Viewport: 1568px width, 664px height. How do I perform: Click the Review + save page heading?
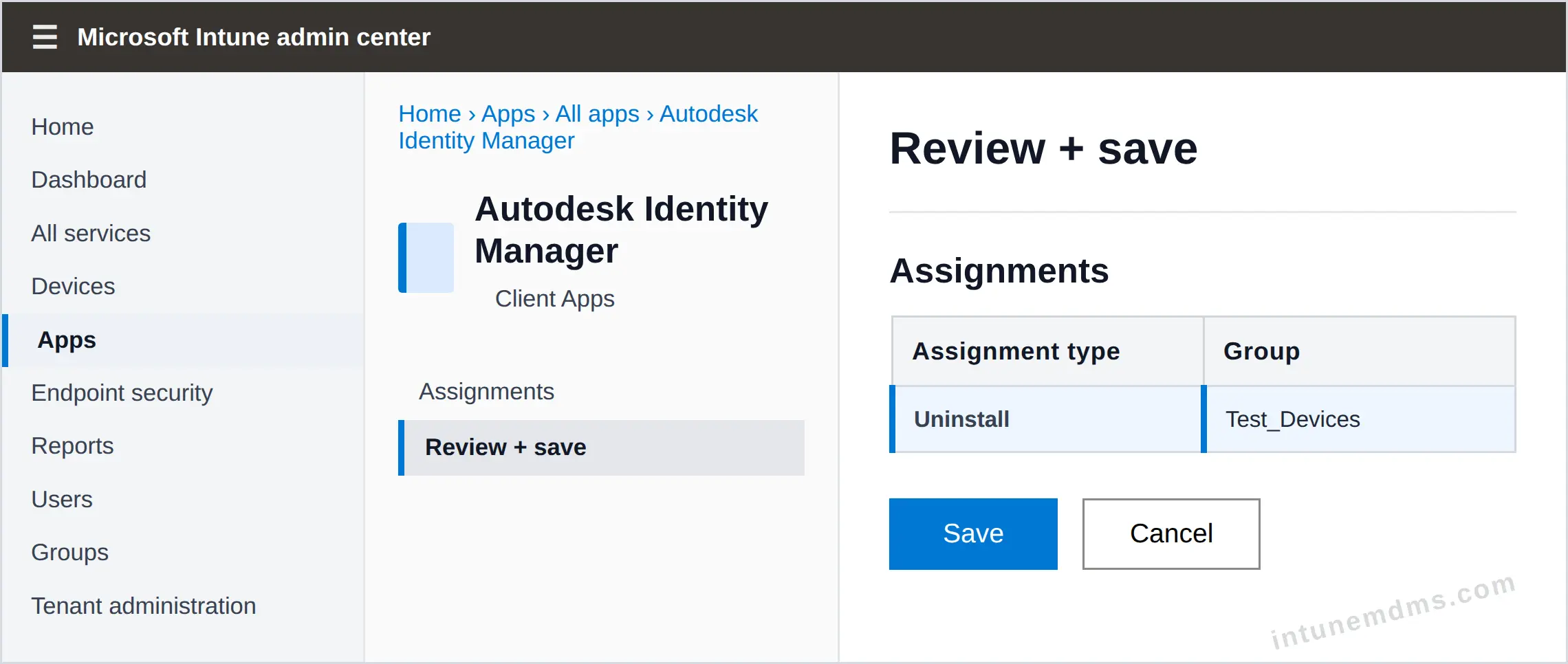tap(1043, 148)
